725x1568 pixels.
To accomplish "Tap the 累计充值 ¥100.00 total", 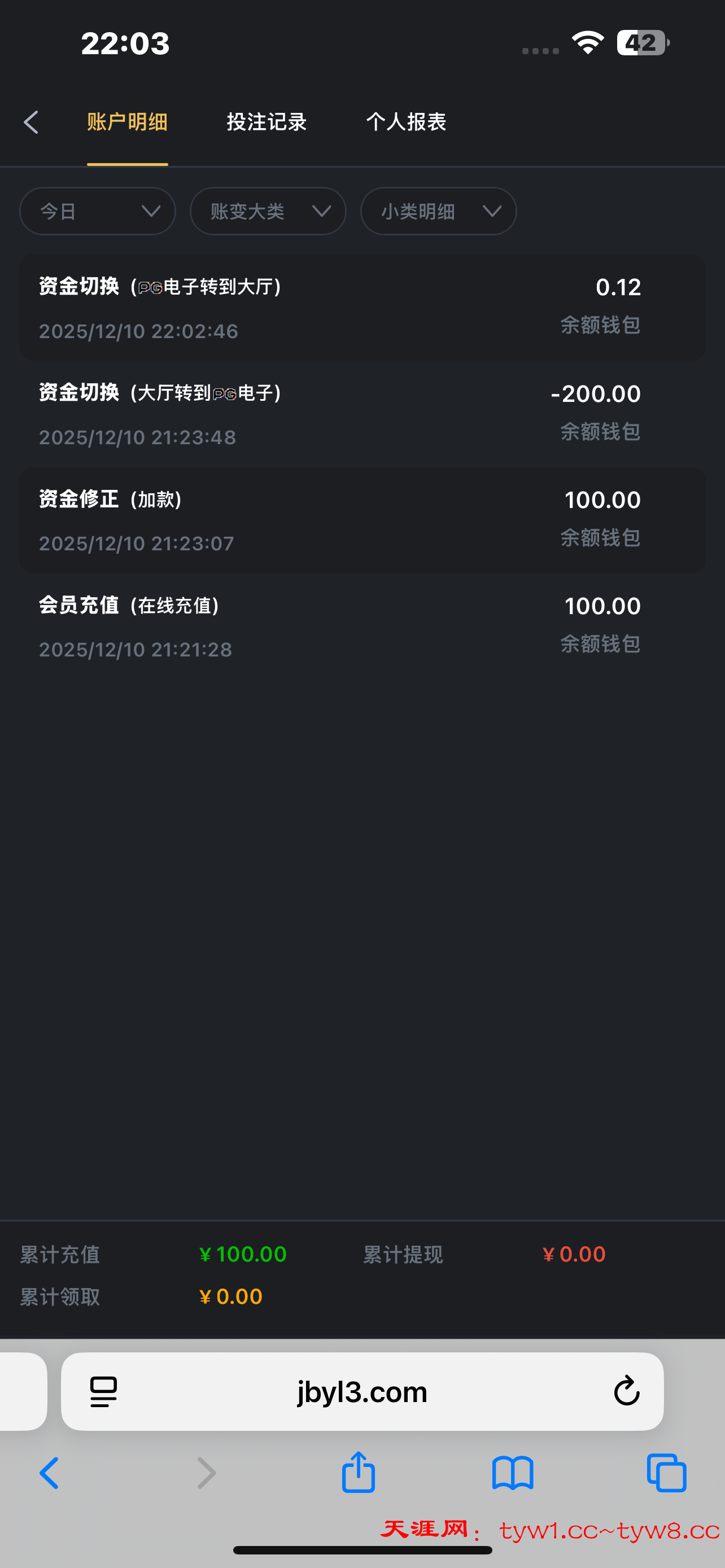I will (243, 1254).
